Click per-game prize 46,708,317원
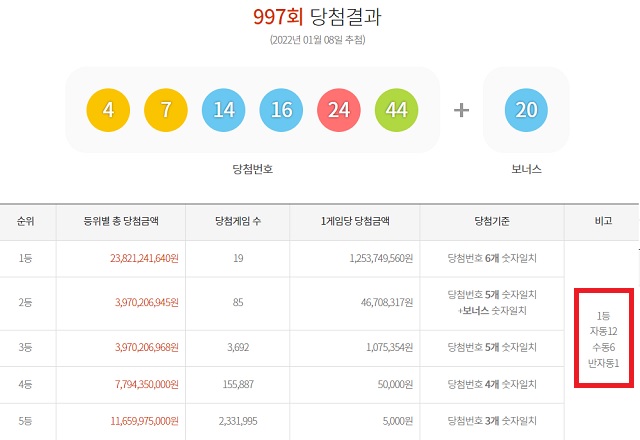The width and height of the screenshot is (640, 440). coord(387,302)
